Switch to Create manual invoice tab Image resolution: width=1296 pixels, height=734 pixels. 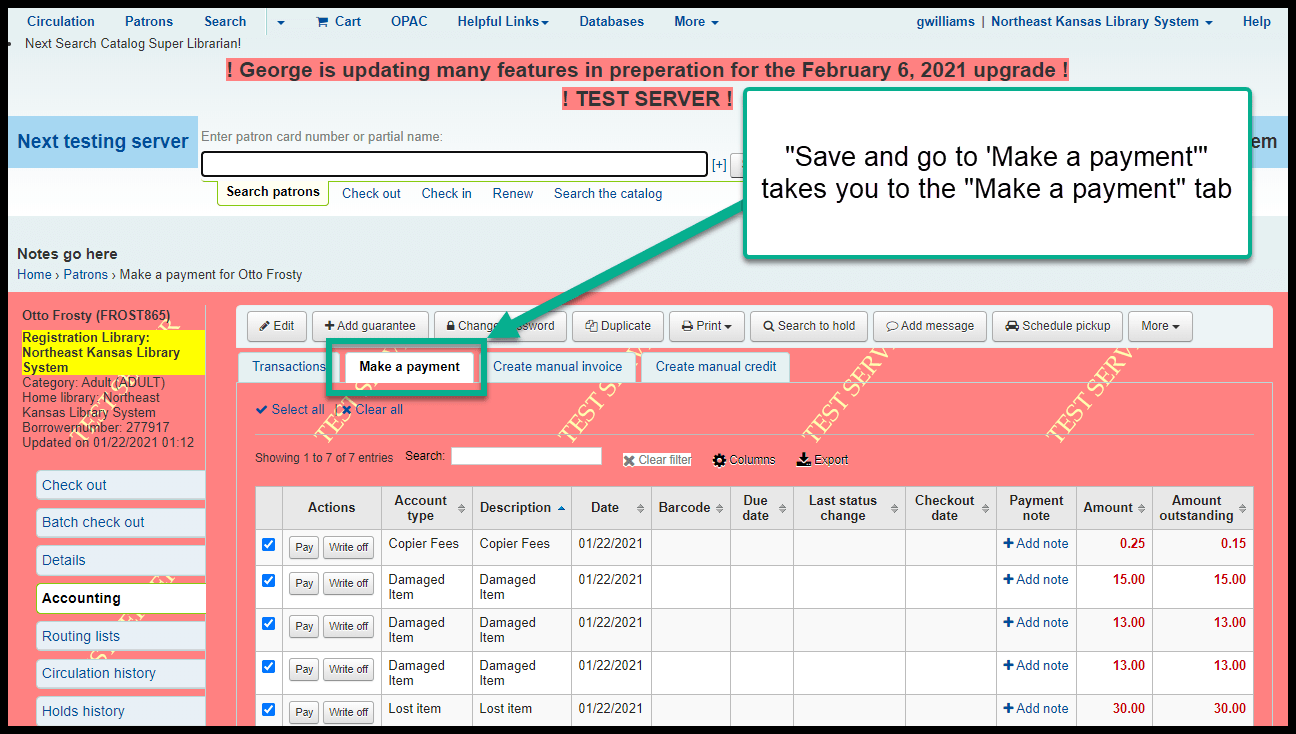coord(558,367)
